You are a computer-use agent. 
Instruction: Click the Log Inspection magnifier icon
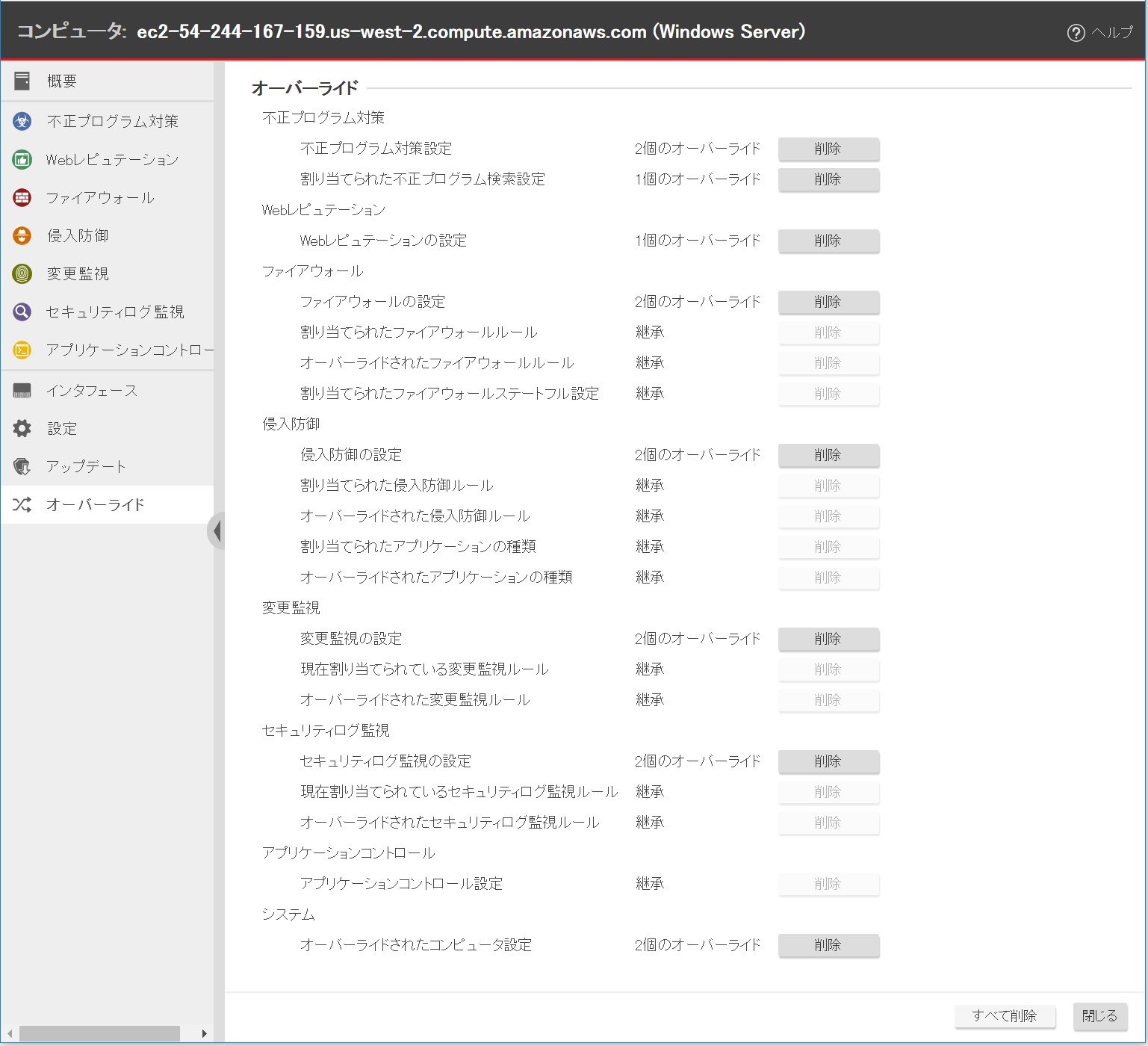click(x=22, y=312)
